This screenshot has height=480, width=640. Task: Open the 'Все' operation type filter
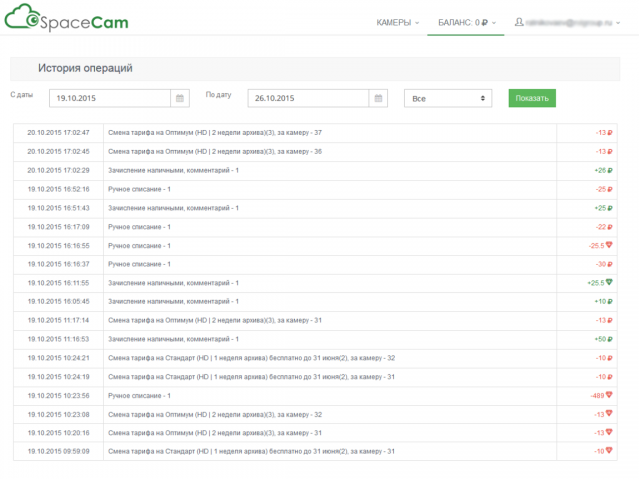point(447,98)
